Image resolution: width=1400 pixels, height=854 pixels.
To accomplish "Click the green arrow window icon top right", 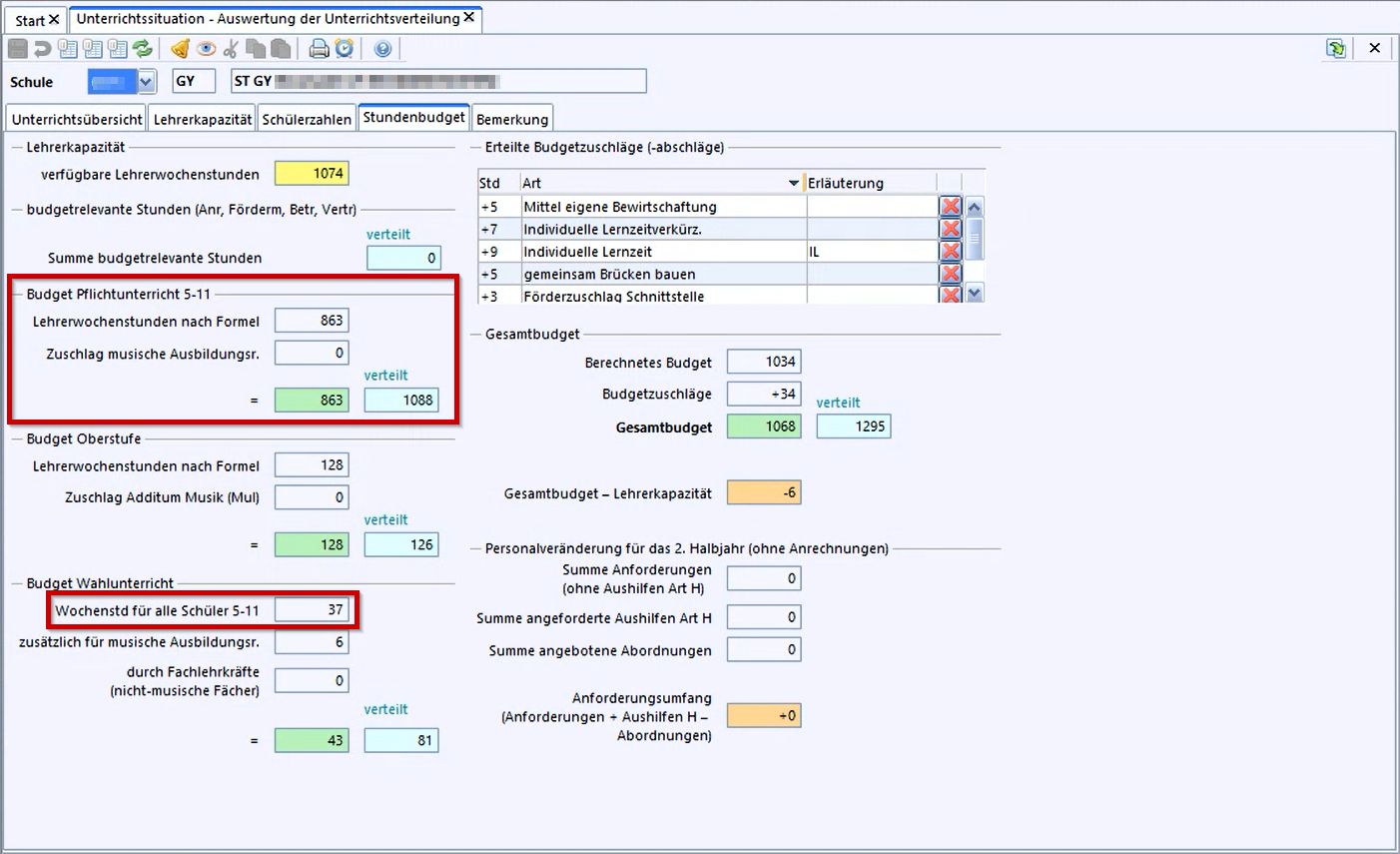I will (x=1336, y=48).
